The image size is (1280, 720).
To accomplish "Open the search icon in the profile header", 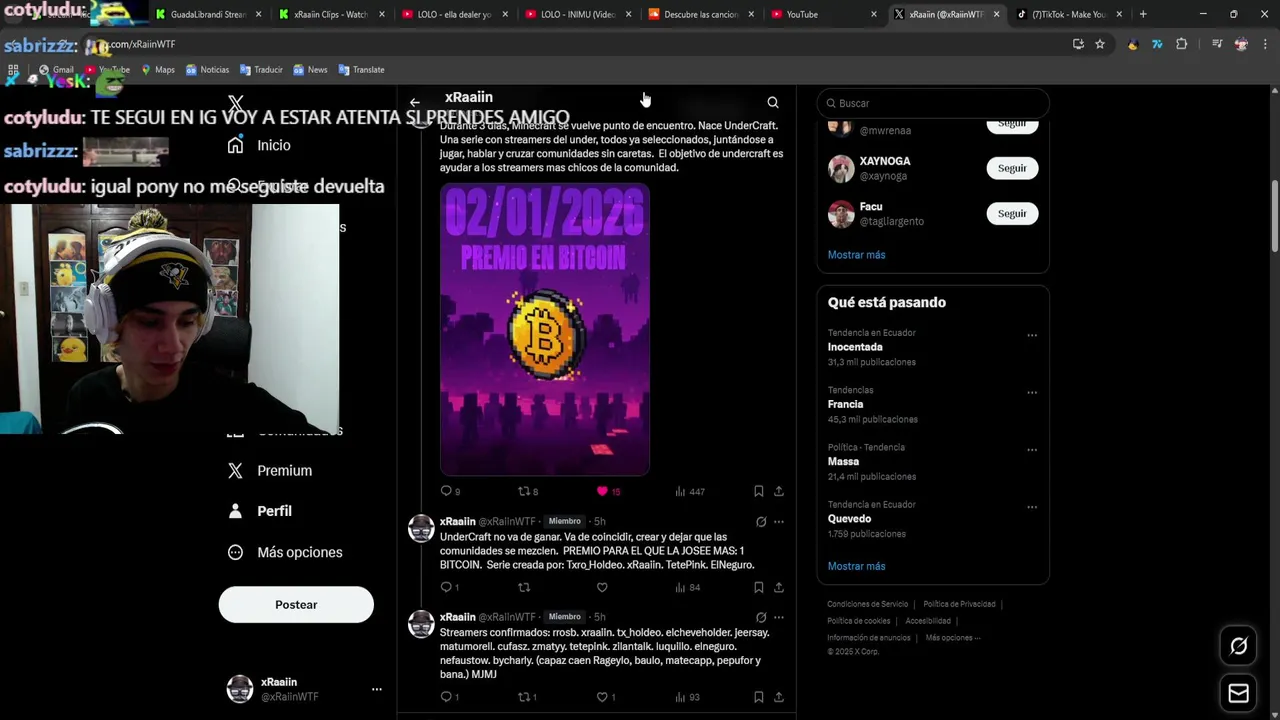I will (x=773, y=102).
